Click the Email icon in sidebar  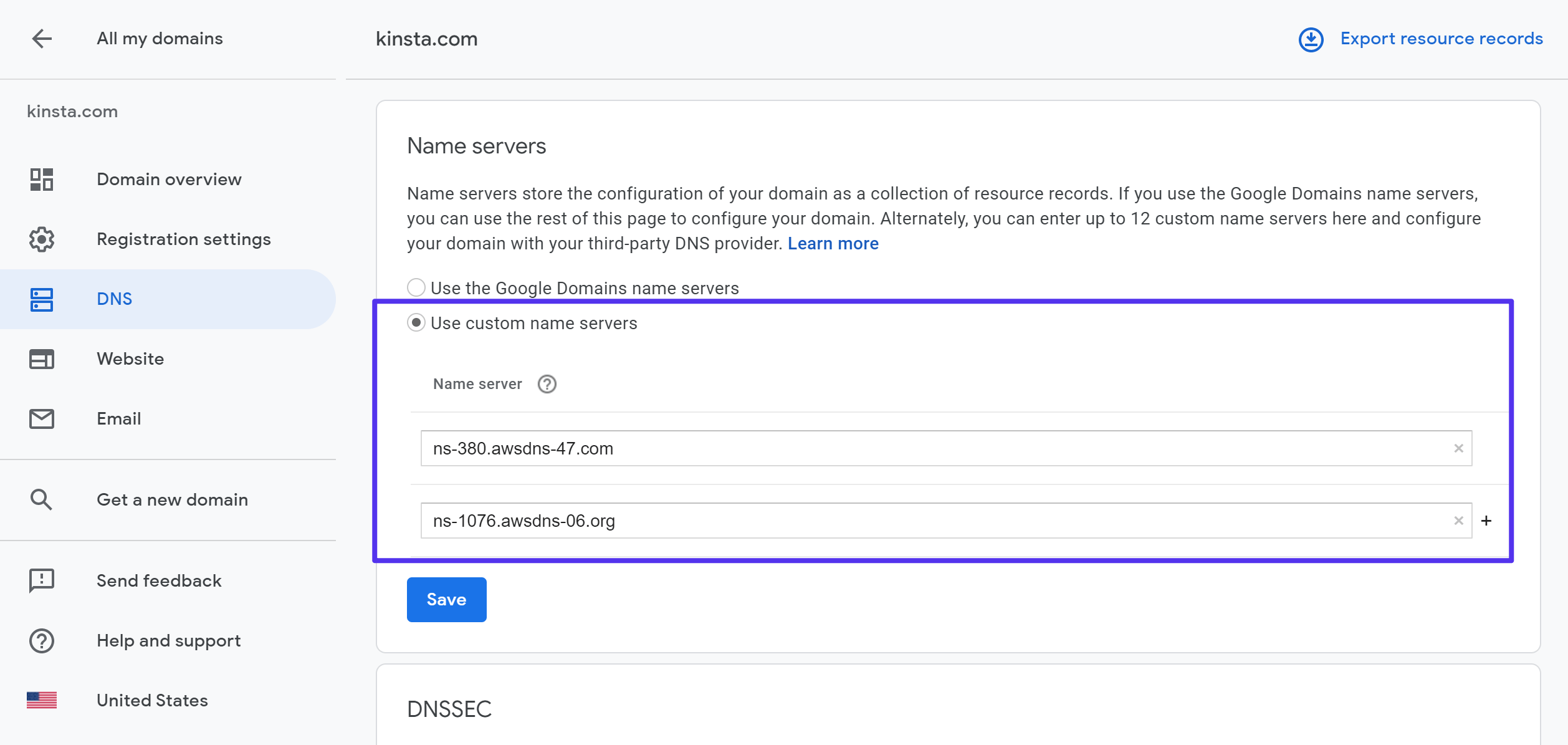41,418
